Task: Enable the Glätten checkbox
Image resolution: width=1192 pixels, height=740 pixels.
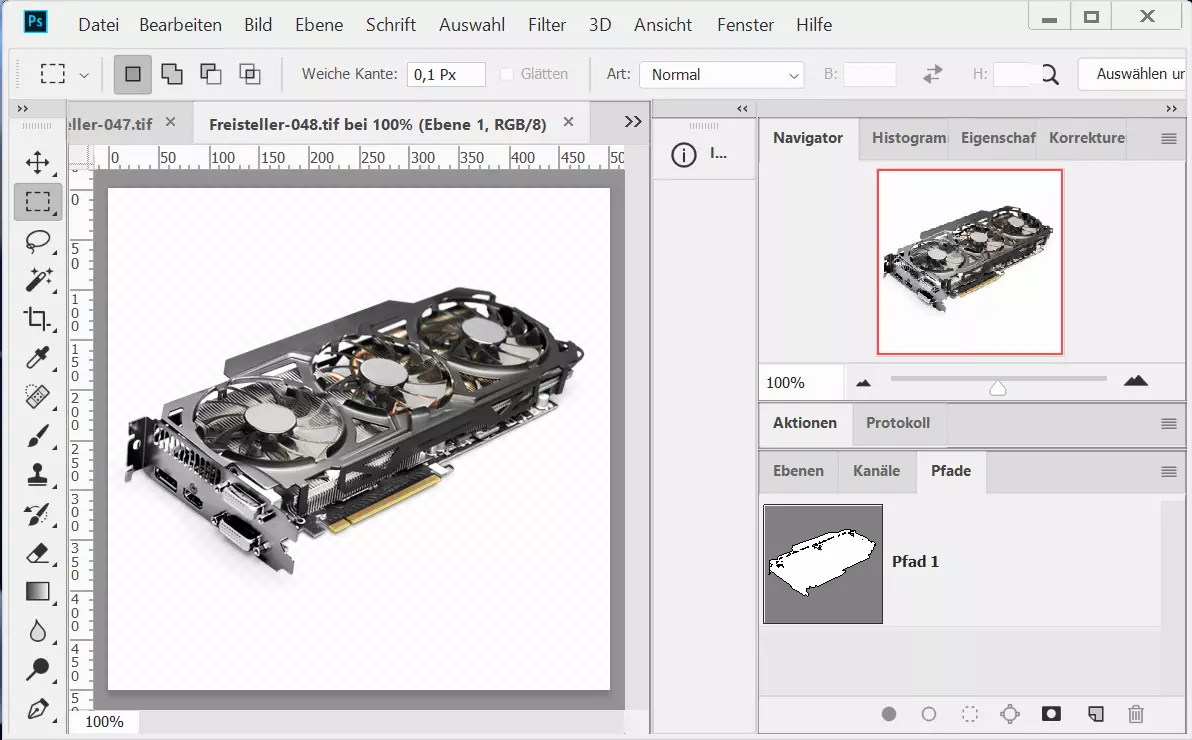Action: point(507,74)
